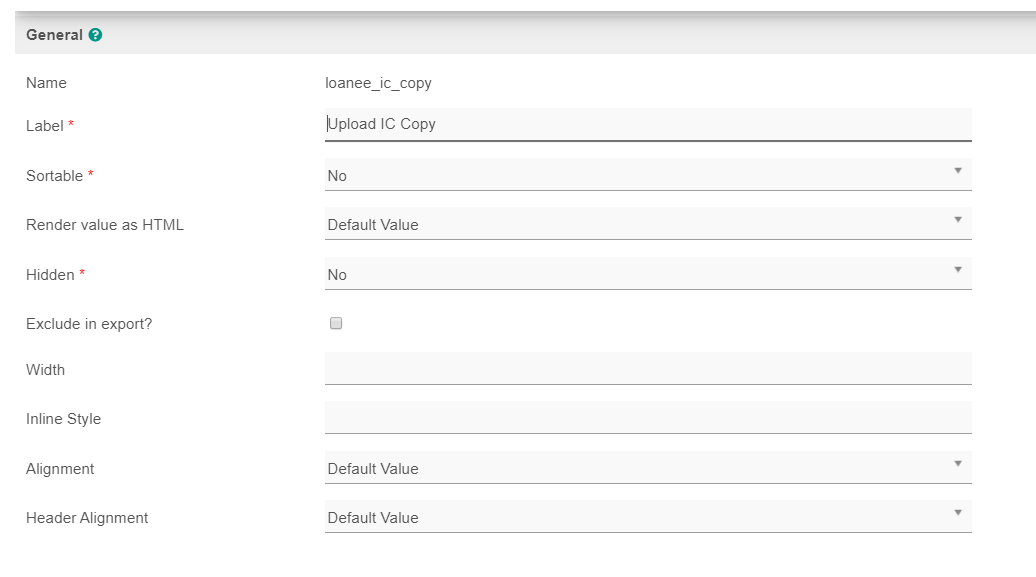1036x577 pixels.
Task: Open the Sortable dropdown
Action: point(647,175)
